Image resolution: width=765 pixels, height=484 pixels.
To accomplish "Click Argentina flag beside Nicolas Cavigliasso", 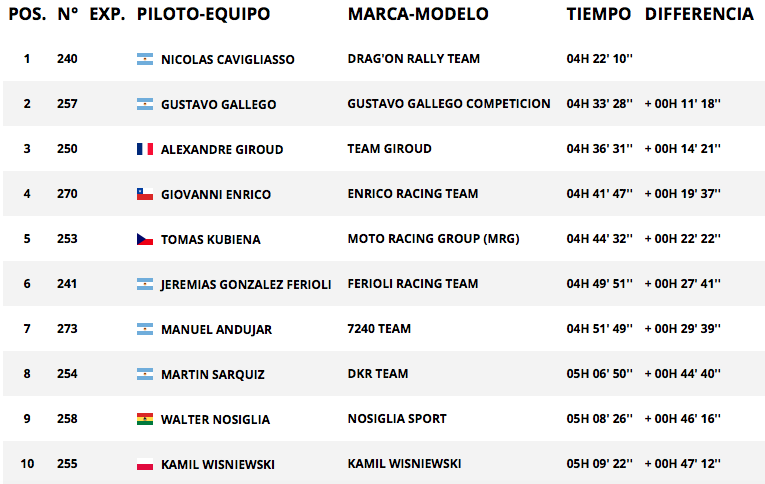I will [x=145, y=59].
